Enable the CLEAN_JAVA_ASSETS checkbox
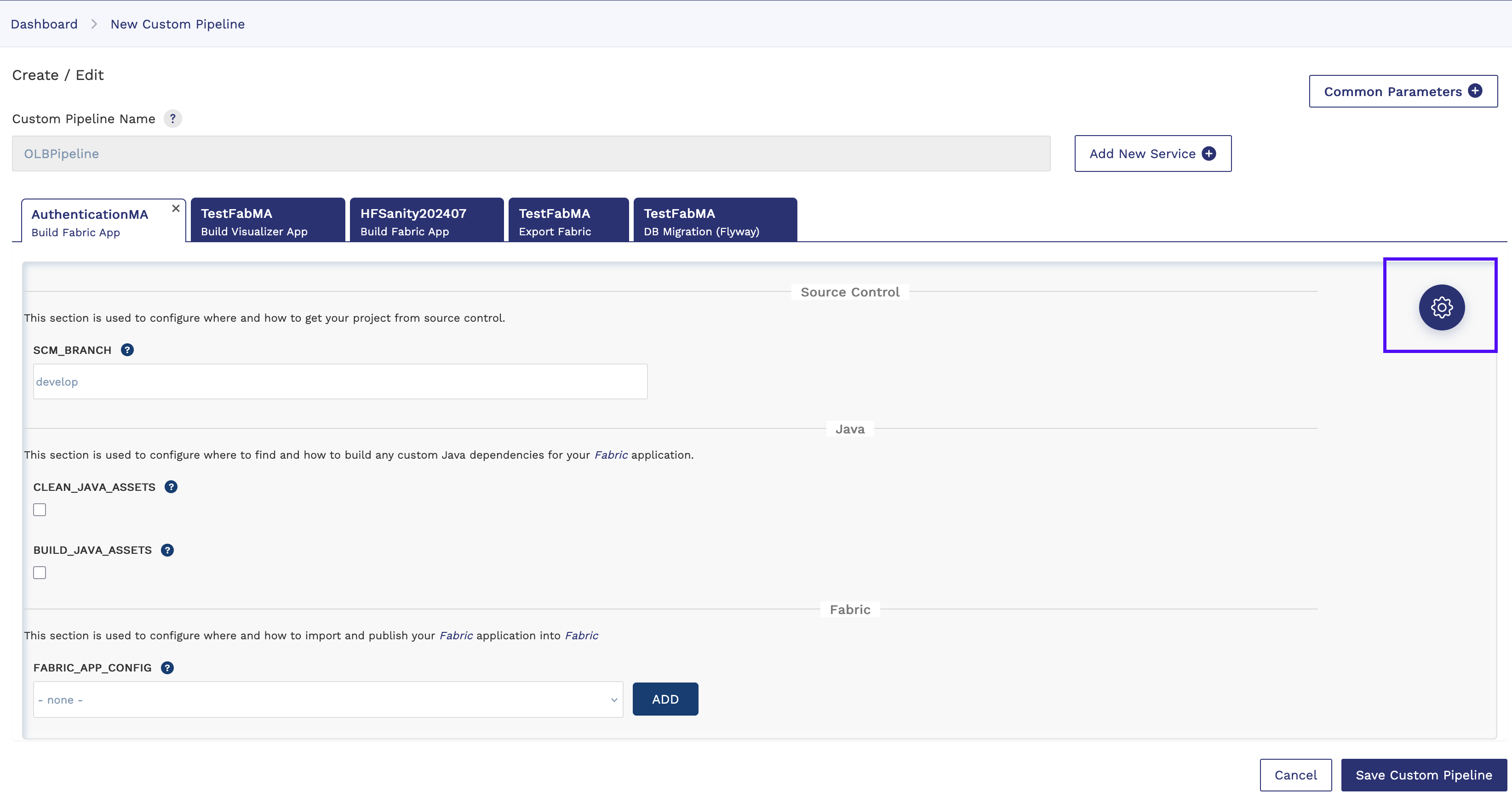This screenshot has height=802, width=1512. coord(40,510)
